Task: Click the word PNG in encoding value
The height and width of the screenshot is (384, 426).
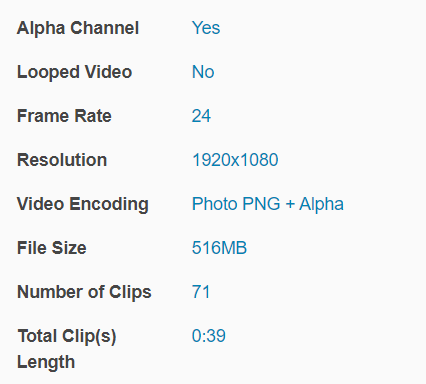Action: coord(261,204)
